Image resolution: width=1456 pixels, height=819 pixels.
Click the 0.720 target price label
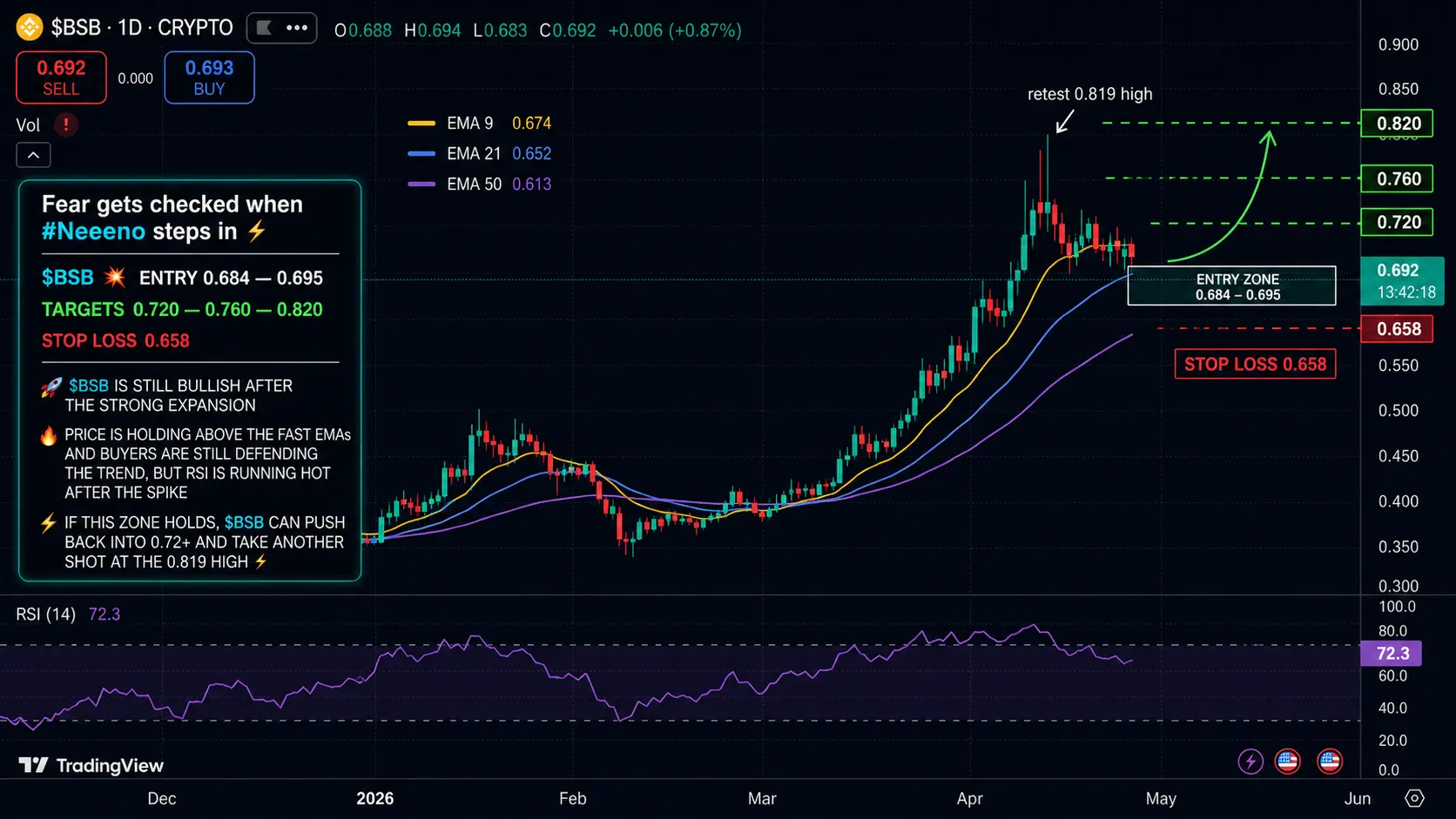click(x=1399, y=222)
